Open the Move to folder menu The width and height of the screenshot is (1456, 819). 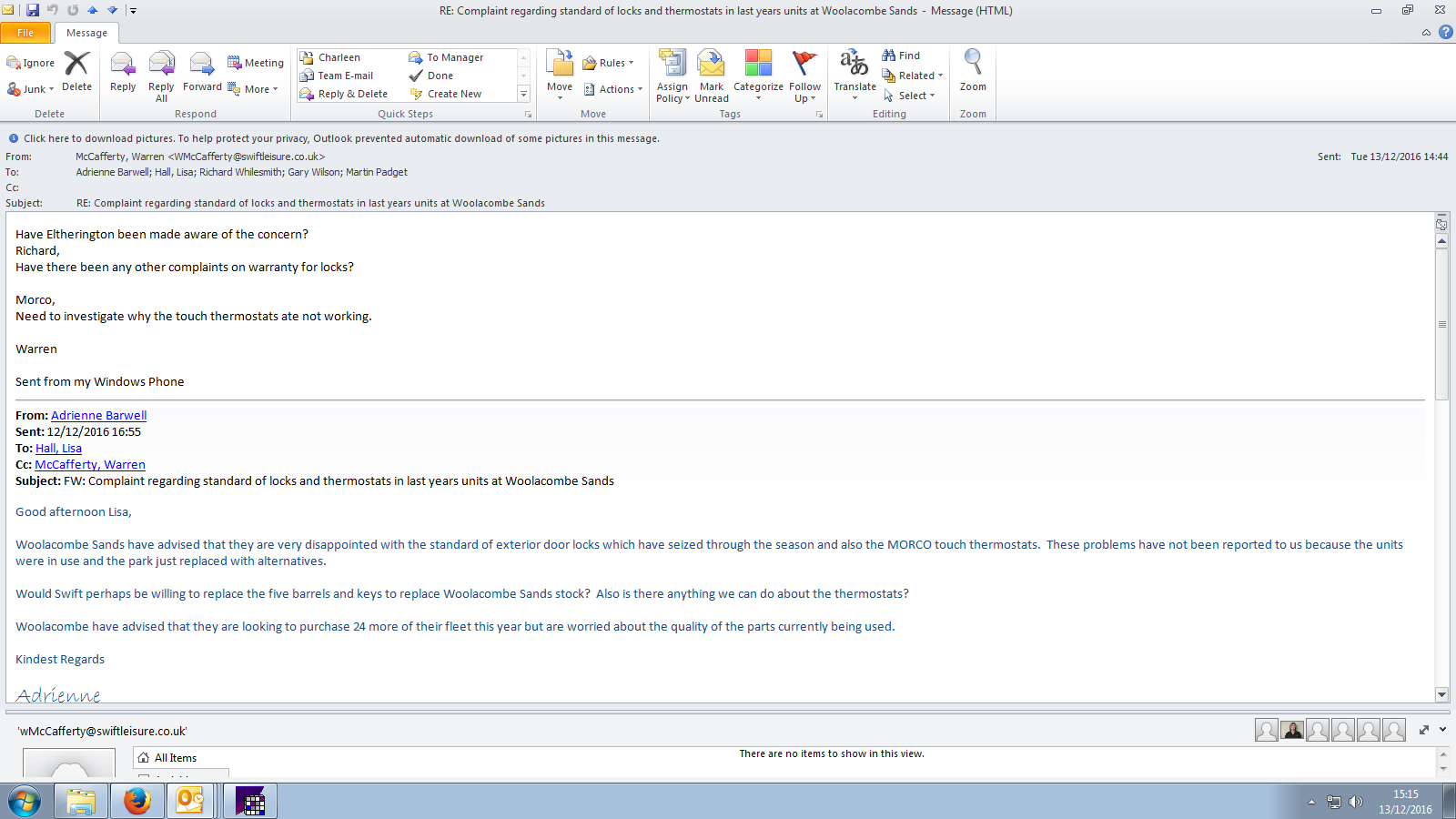pyautogui.click(x=560, y=75)
